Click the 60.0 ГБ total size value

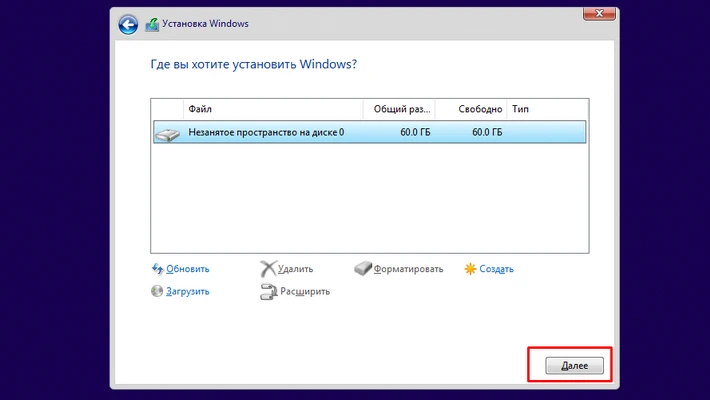pos(415,132)
